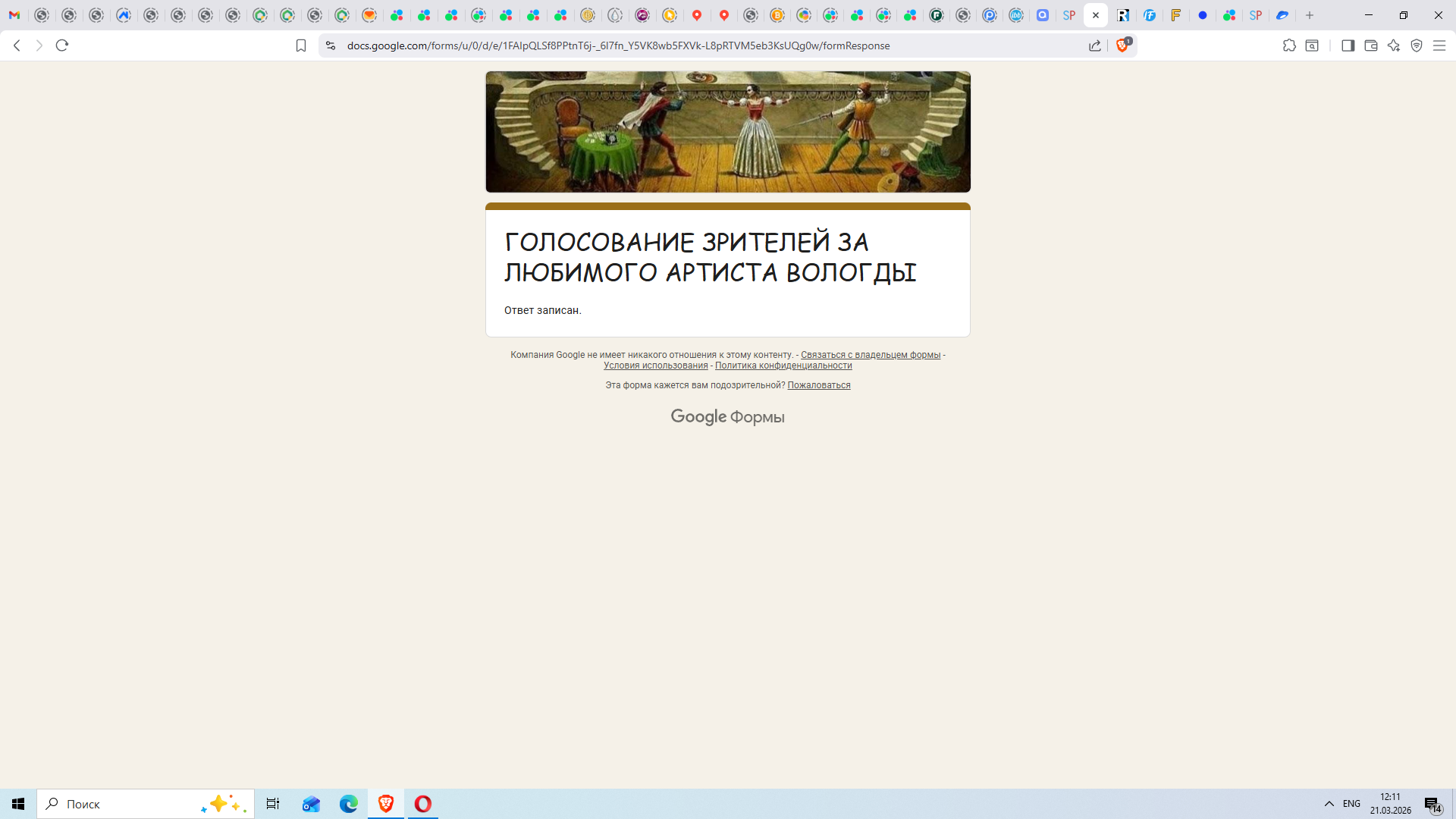1456x819 pixels.
Task: Open the tab search icon in the toolbar
Action: [x=1312, y=45]
